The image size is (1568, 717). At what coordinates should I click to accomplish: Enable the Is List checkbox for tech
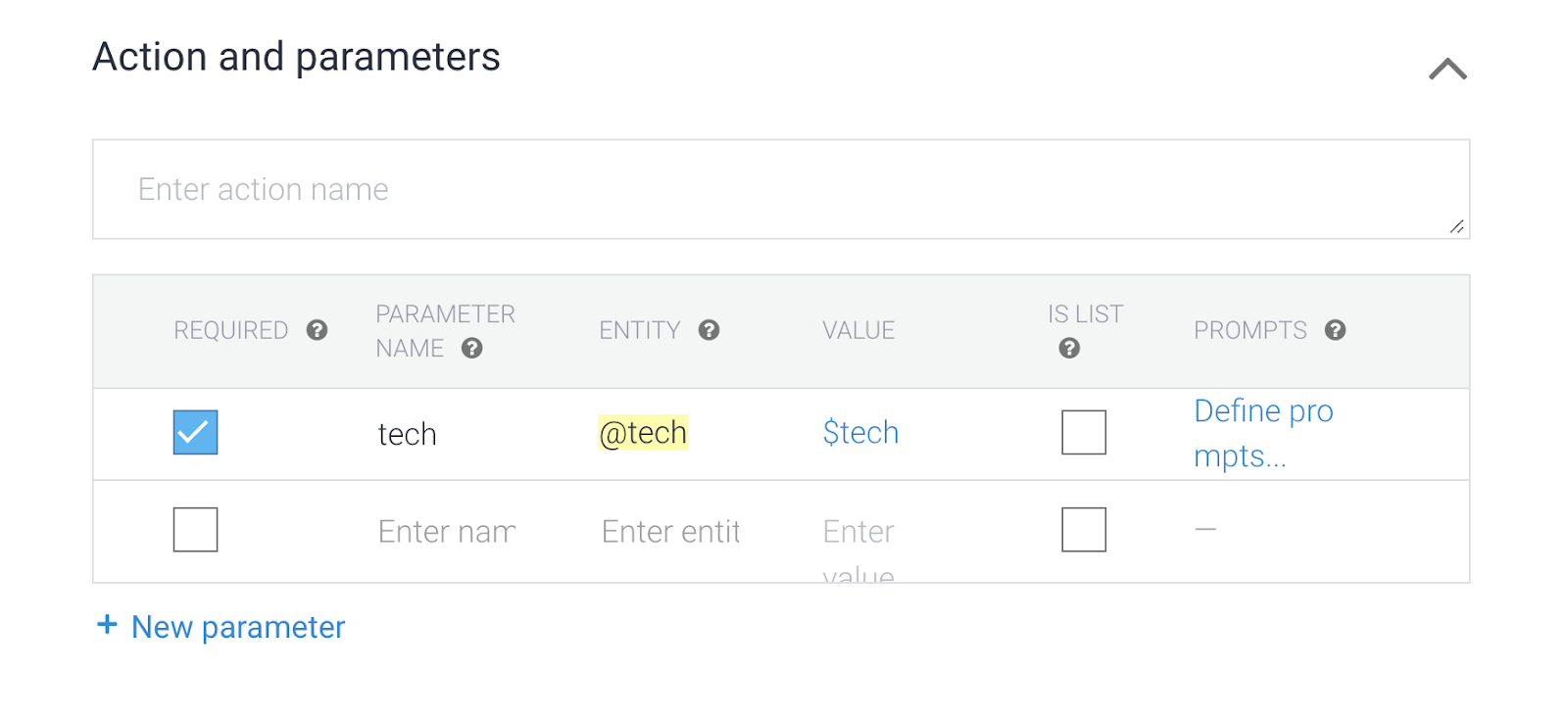1083,432
